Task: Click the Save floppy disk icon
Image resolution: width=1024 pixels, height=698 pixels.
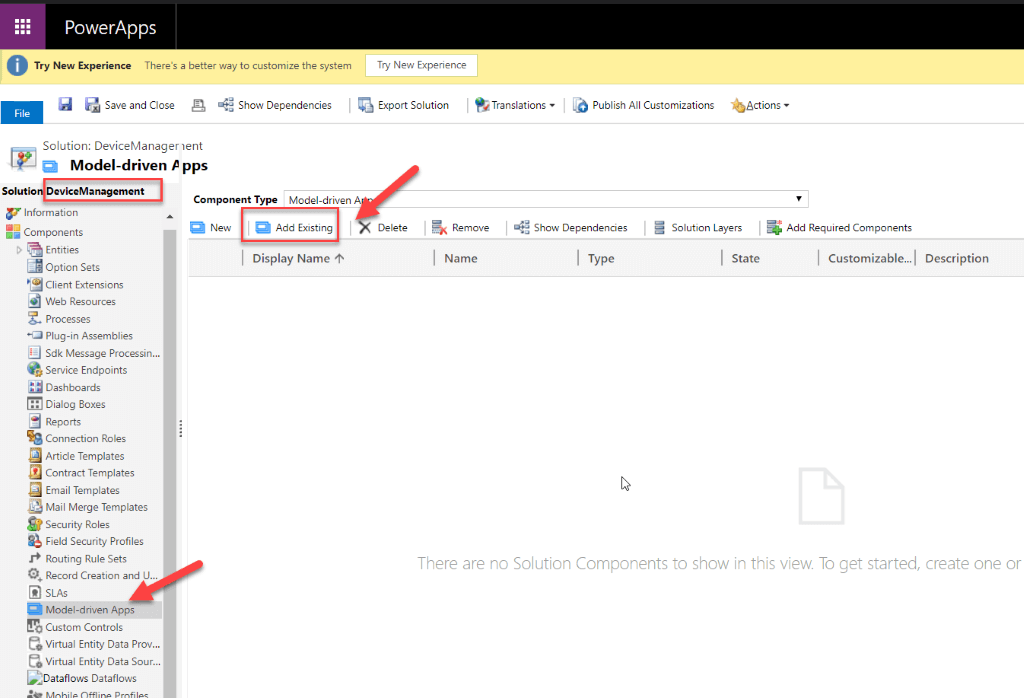Action: point(65,104)
